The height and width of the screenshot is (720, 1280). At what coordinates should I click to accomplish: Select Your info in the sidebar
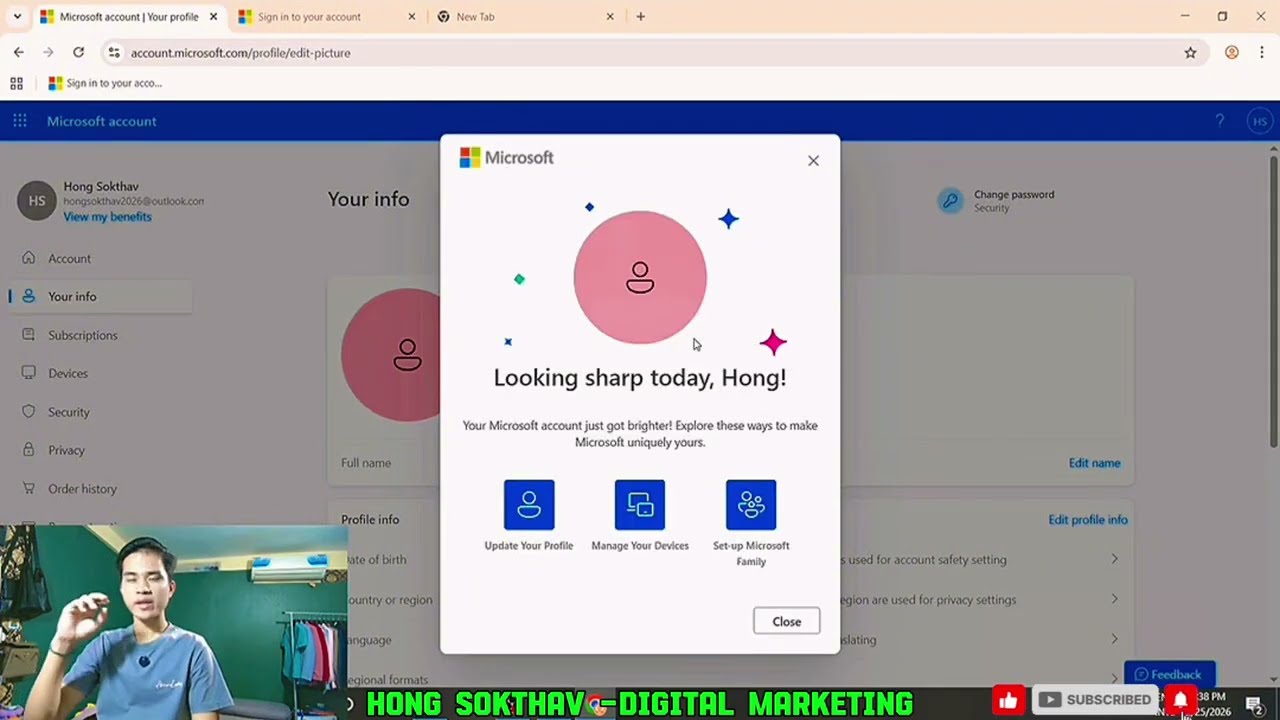[72, 296]
